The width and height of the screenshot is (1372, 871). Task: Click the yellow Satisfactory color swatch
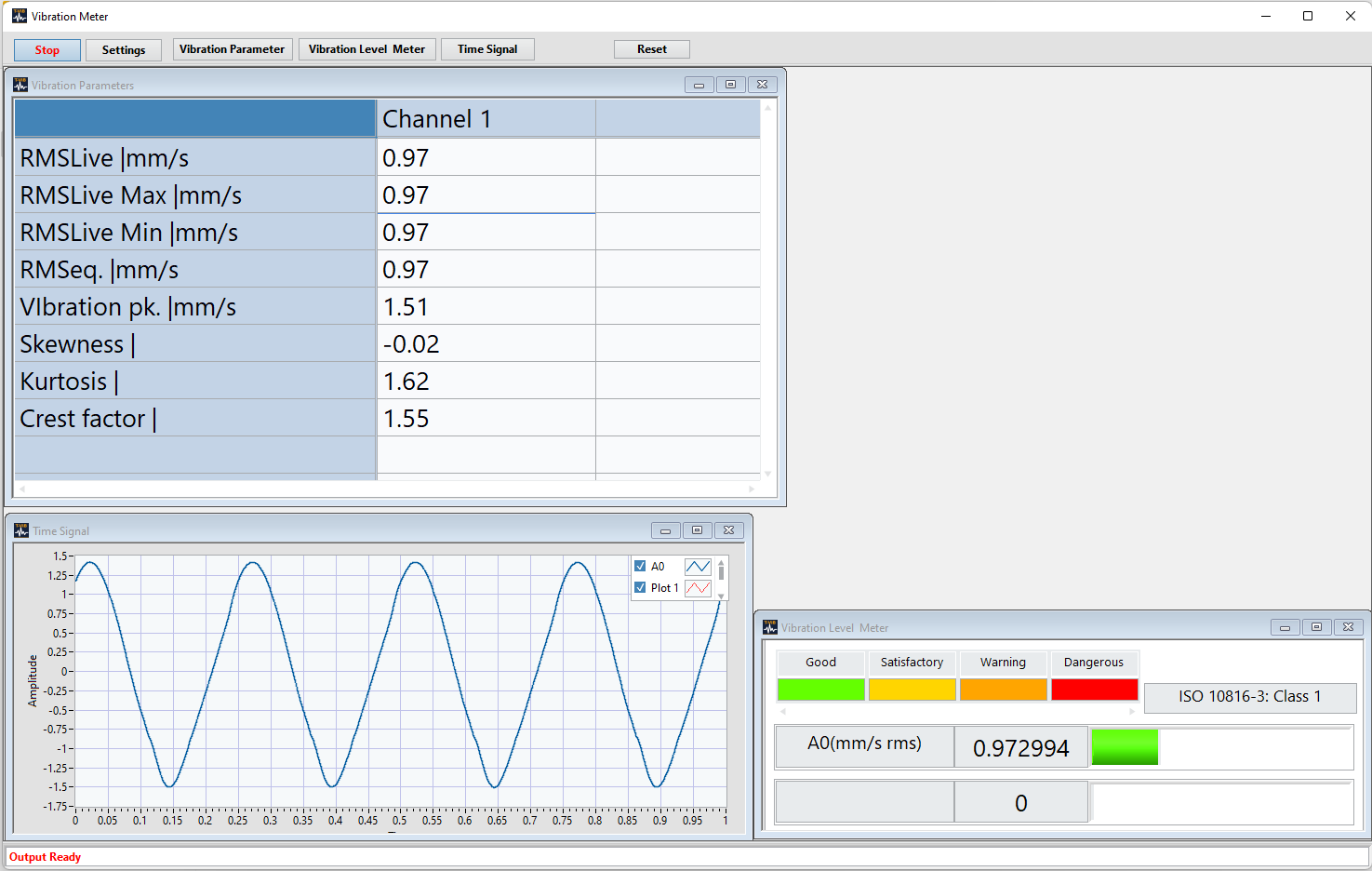(912, 690)
